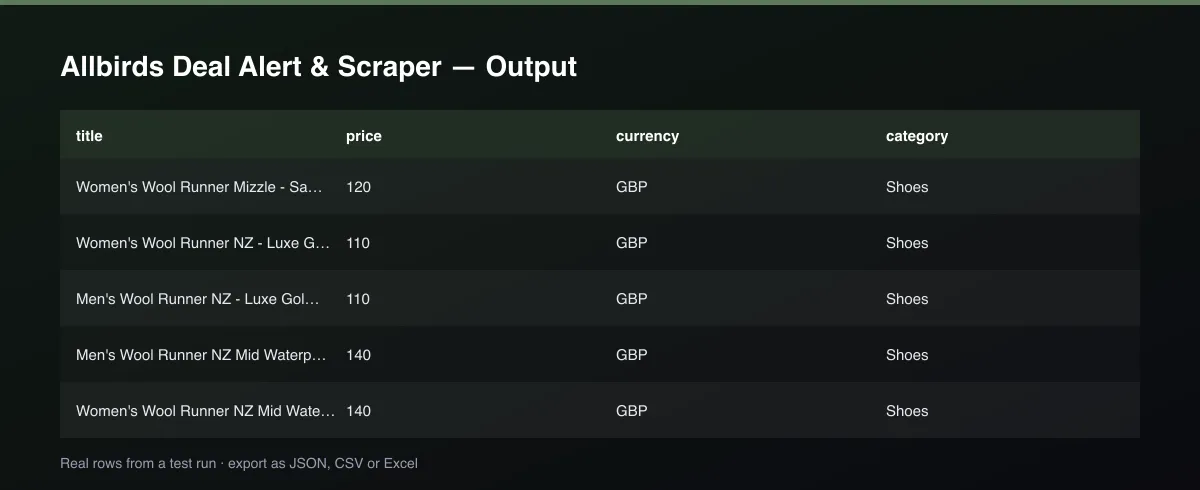Click the price column header
1200x490 pixels.
pos(364,136)
